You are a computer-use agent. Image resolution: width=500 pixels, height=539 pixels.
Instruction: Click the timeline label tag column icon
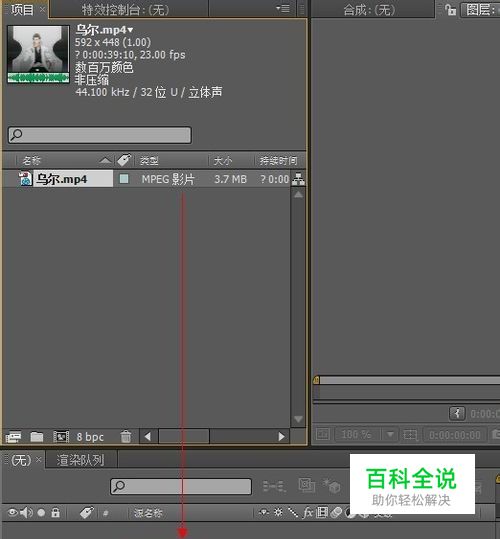[x=86, y=513]
